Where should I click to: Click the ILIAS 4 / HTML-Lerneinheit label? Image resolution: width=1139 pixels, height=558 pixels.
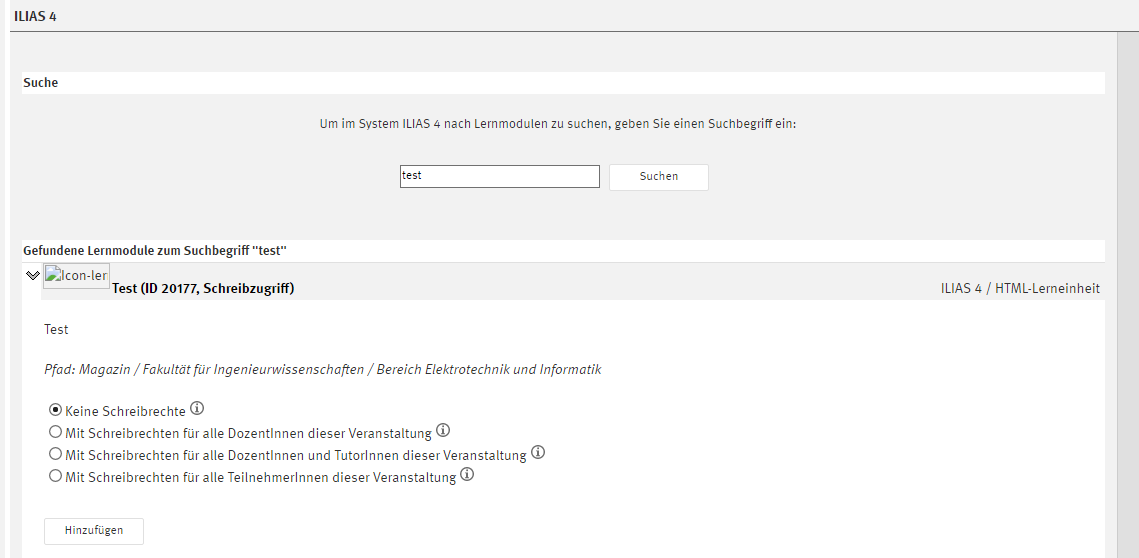(1019, 288)
